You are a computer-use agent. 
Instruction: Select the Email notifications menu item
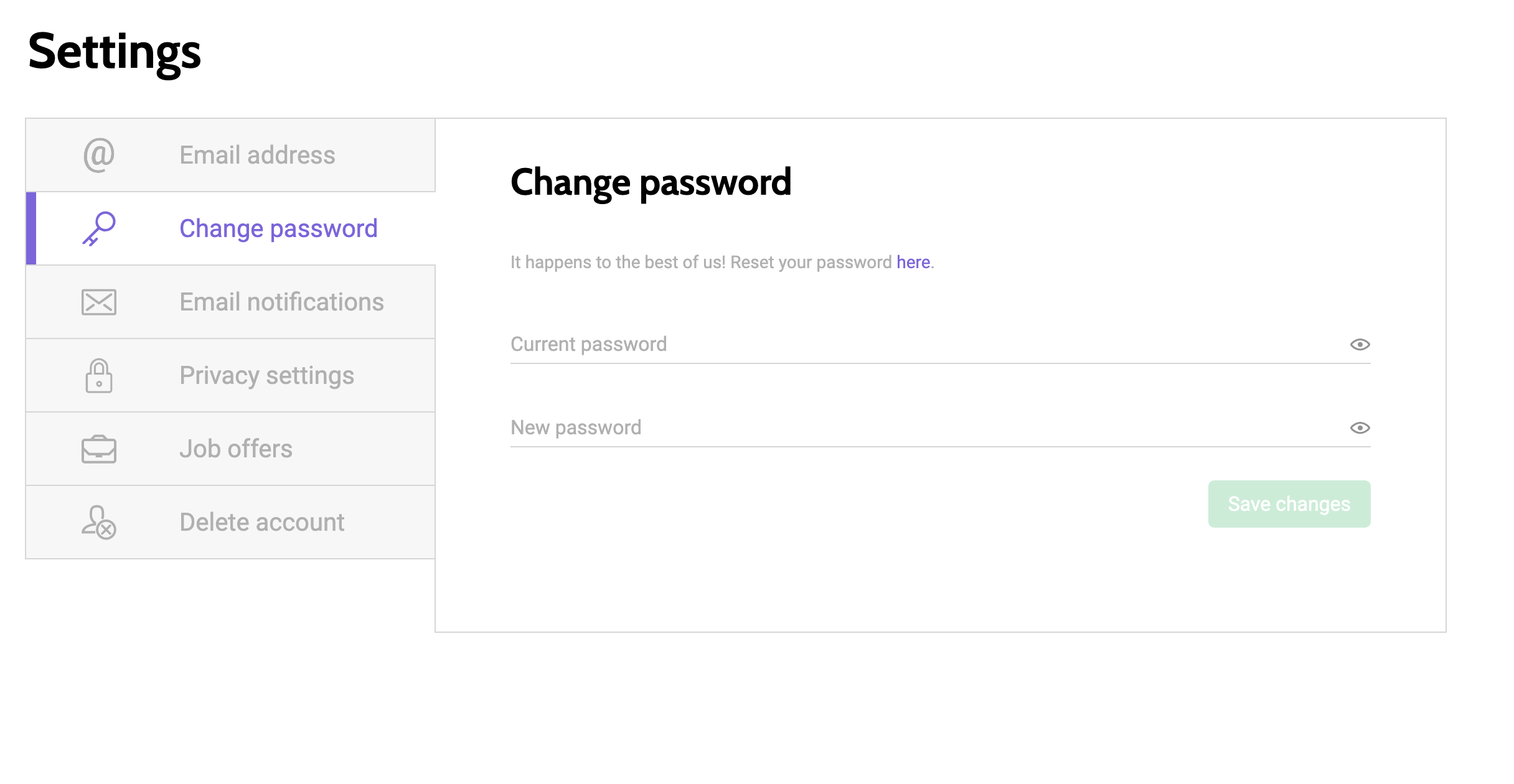coord(231,301)
